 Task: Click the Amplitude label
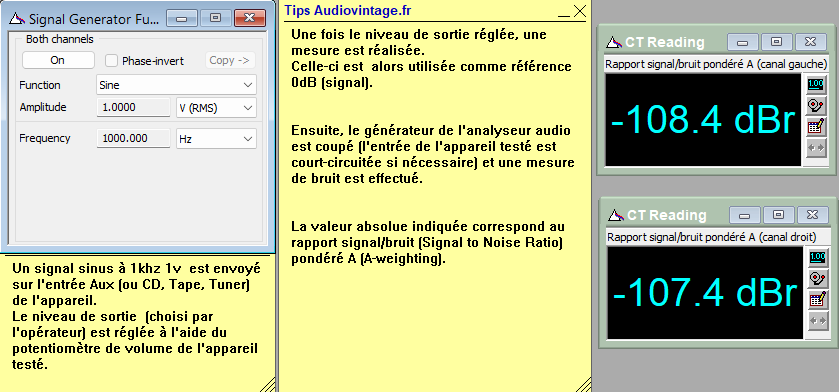[43, 107]
